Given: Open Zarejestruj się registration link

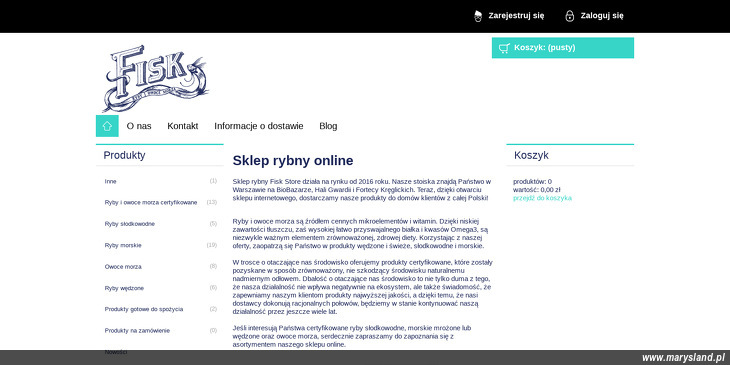Looking at the screenshot, I should pos(516,15).
